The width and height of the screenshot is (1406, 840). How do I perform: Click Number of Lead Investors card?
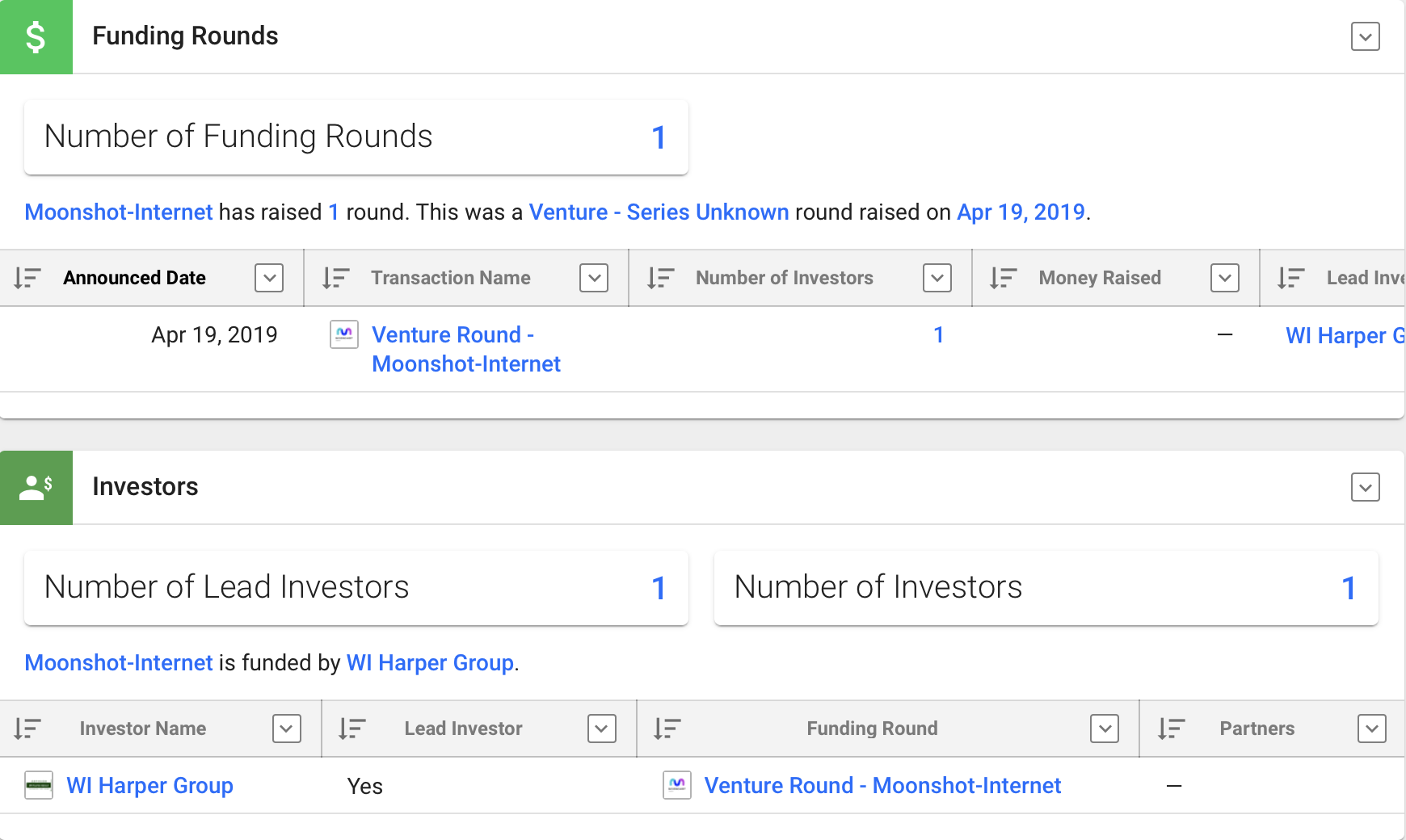coord(356,588)
